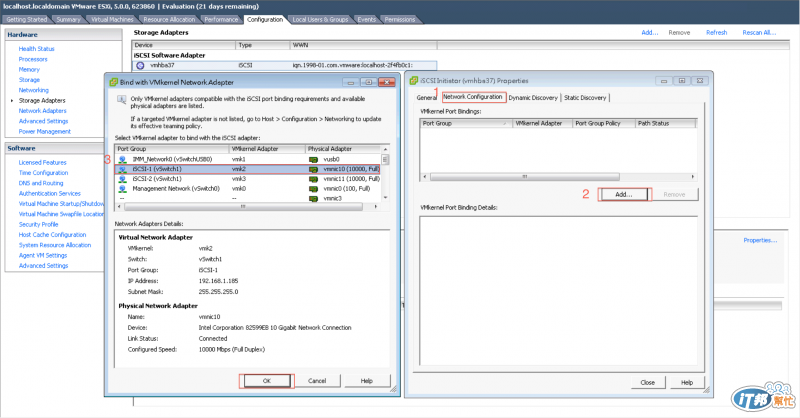Image resolution: width=800 pixels, height=418 pixels.
Task: Click the Rescan All... link
Action: tap(759, 33)
